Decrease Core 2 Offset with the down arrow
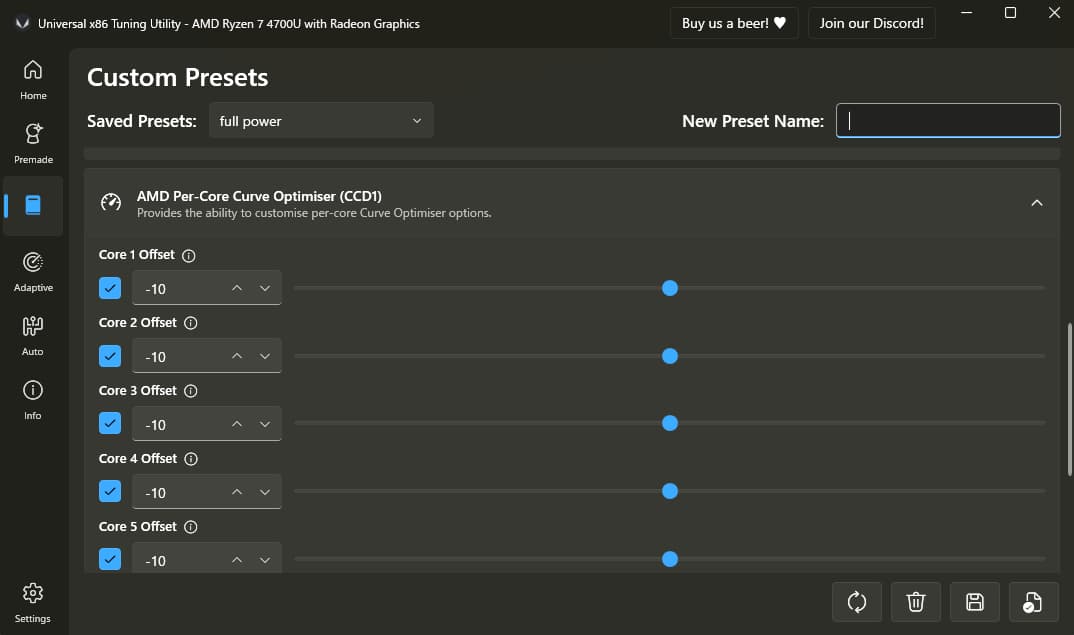 pos(265,356)
